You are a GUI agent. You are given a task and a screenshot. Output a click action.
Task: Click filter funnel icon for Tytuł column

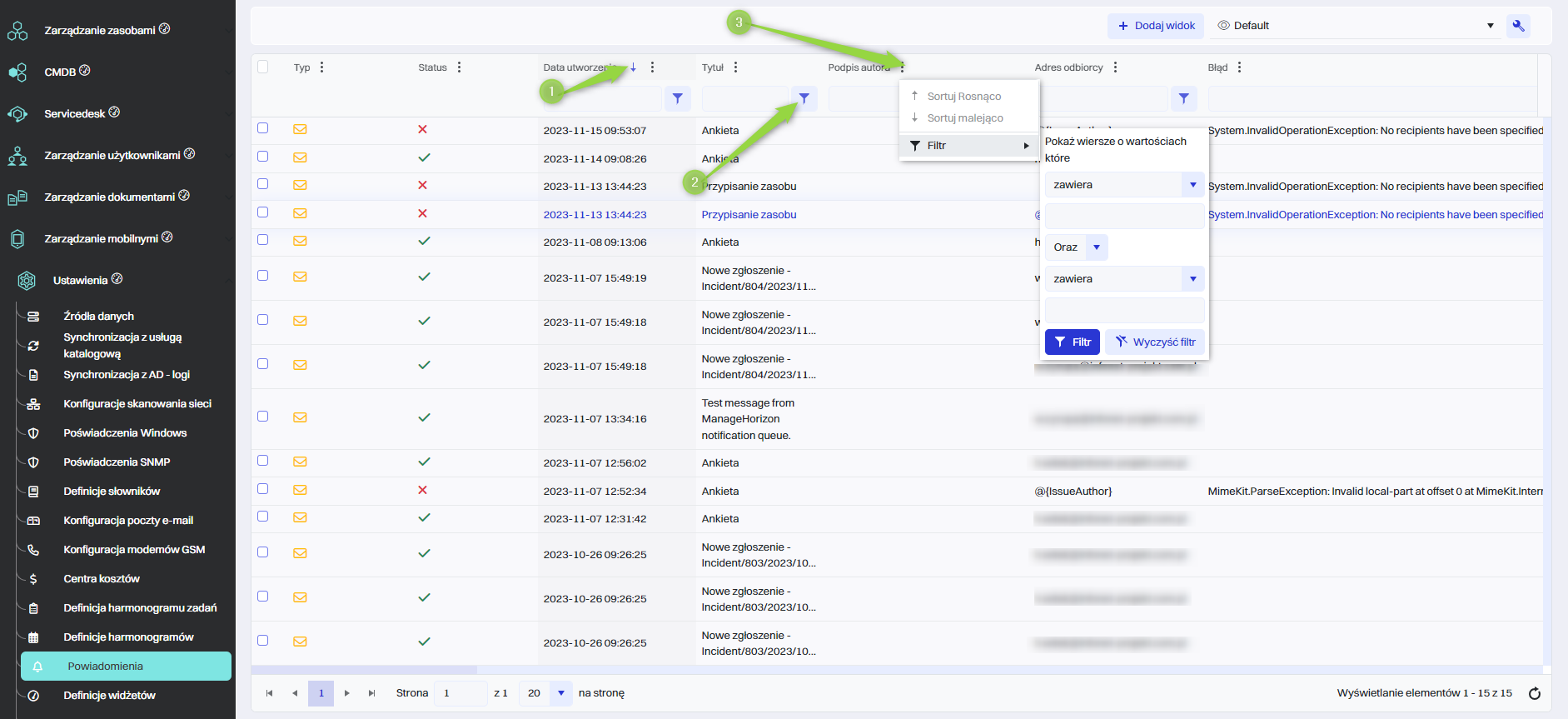pyautogui.click(x=804, y=98)
